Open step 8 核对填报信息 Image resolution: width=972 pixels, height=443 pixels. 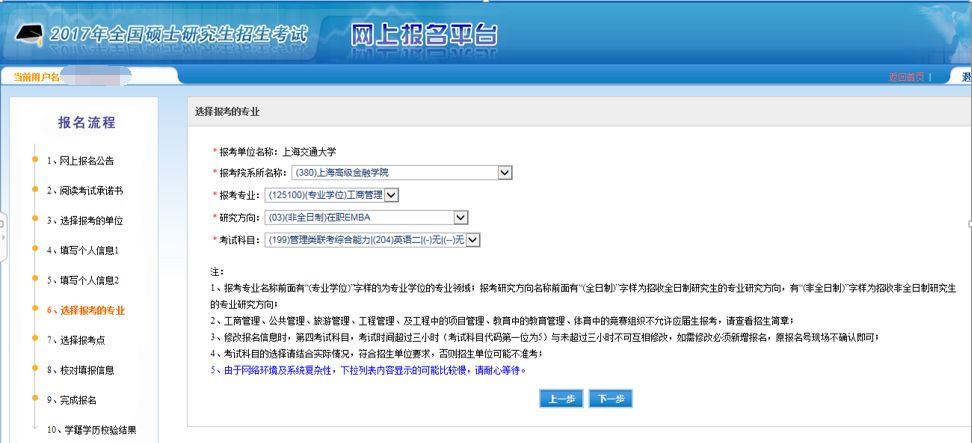79,370
